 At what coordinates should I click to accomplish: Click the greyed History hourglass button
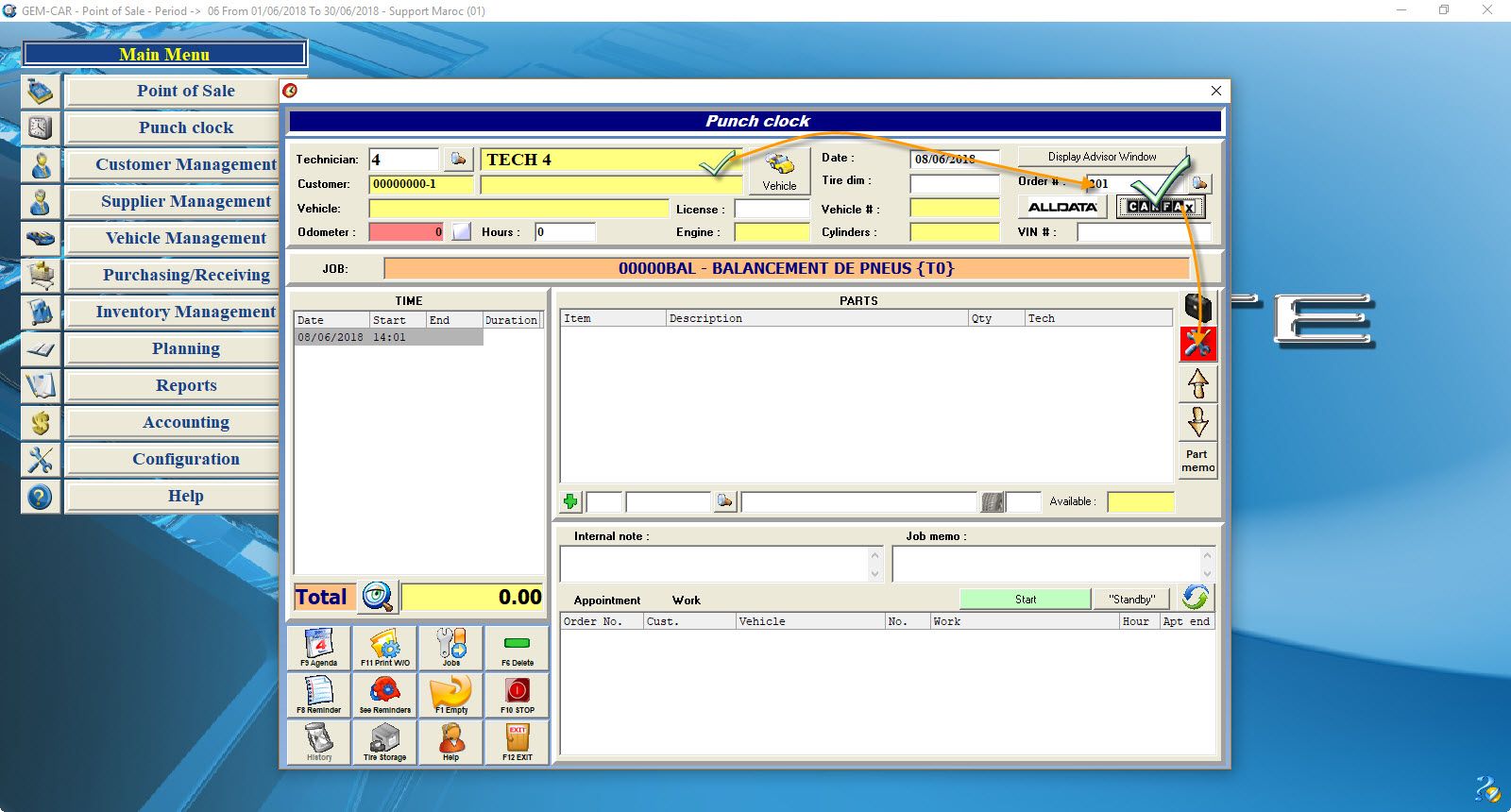click(x=319, y=742)
